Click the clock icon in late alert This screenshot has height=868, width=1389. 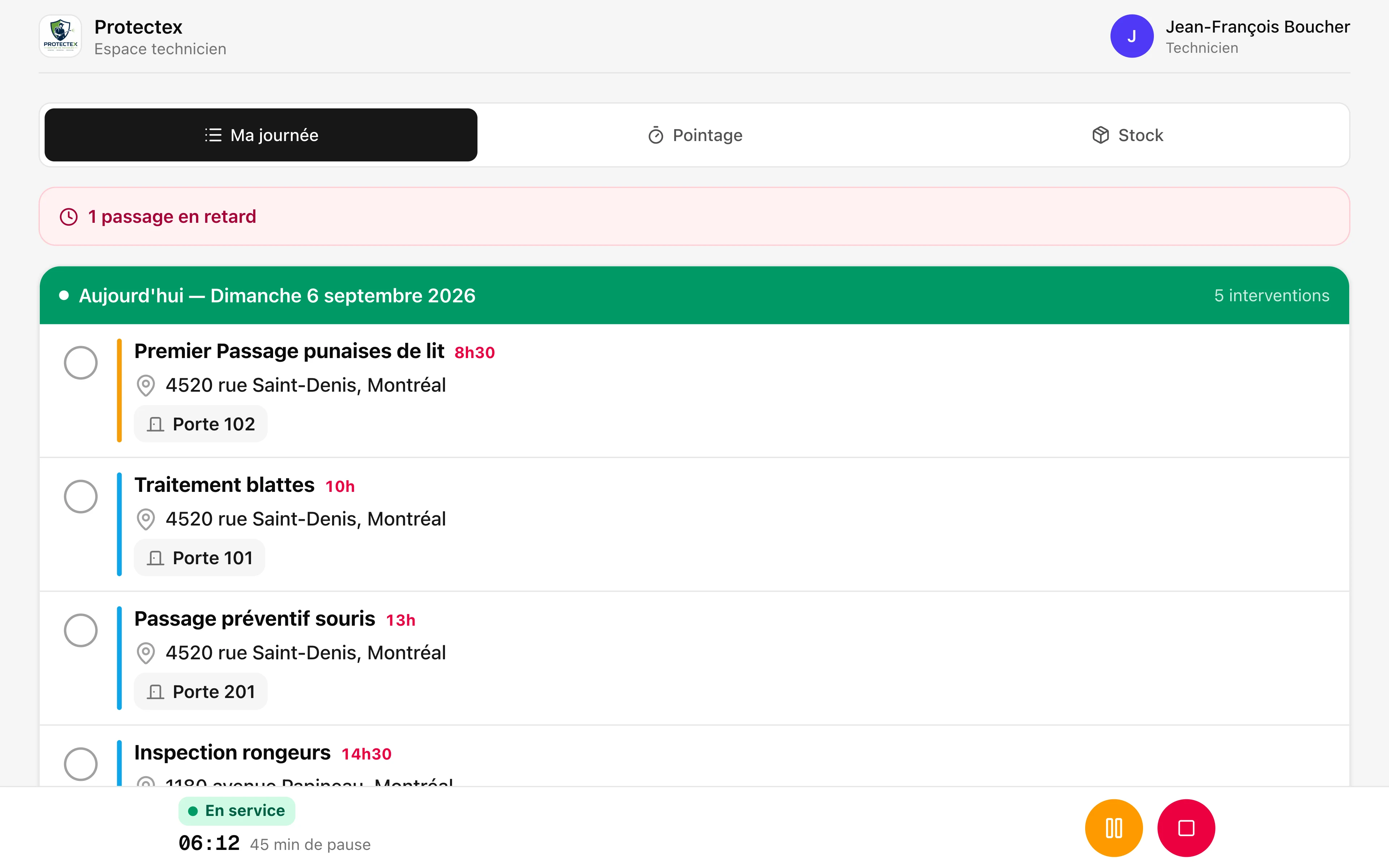click(69, 216)
